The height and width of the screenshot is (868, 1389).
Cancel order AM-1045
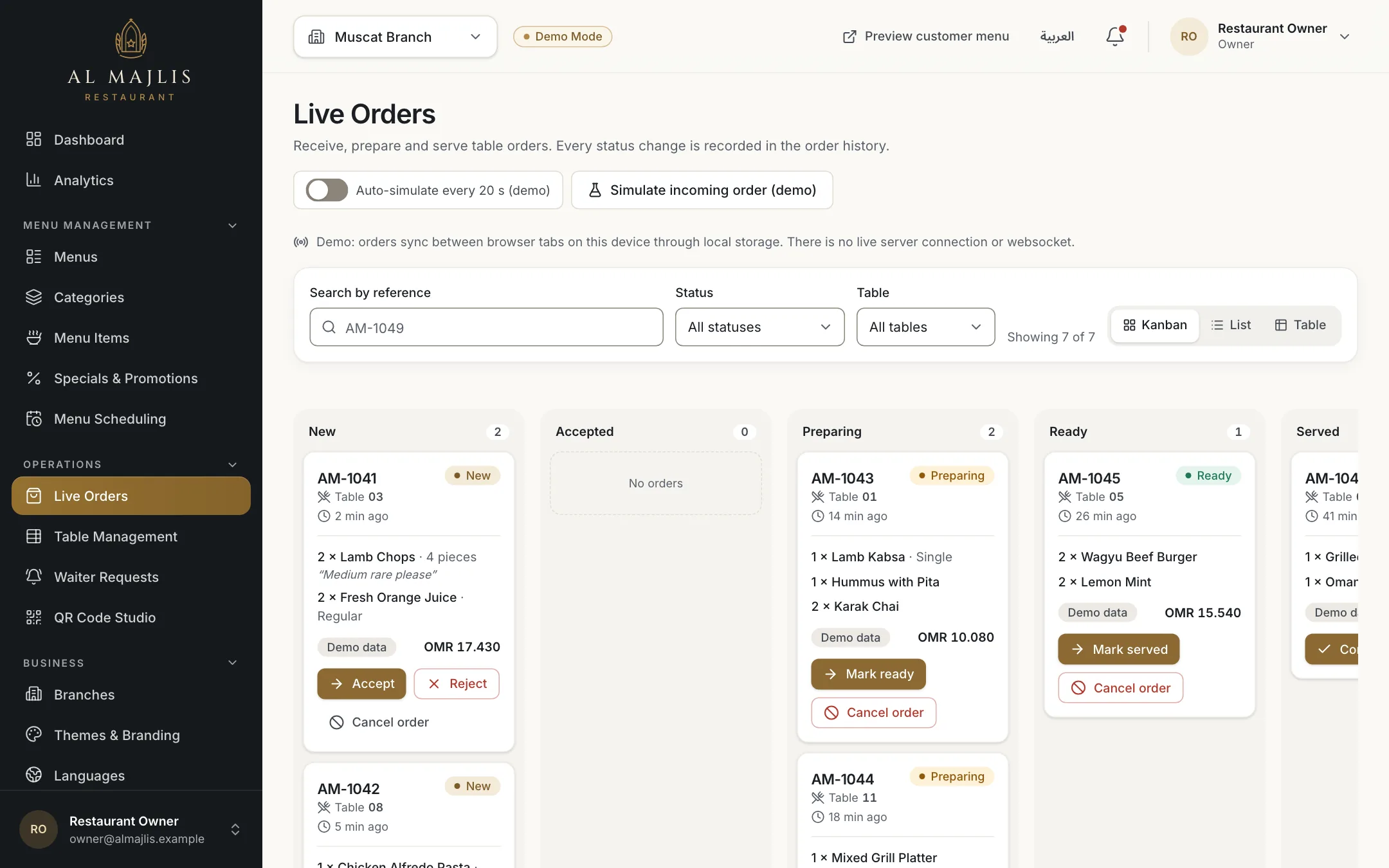[x=1120, y=688]
